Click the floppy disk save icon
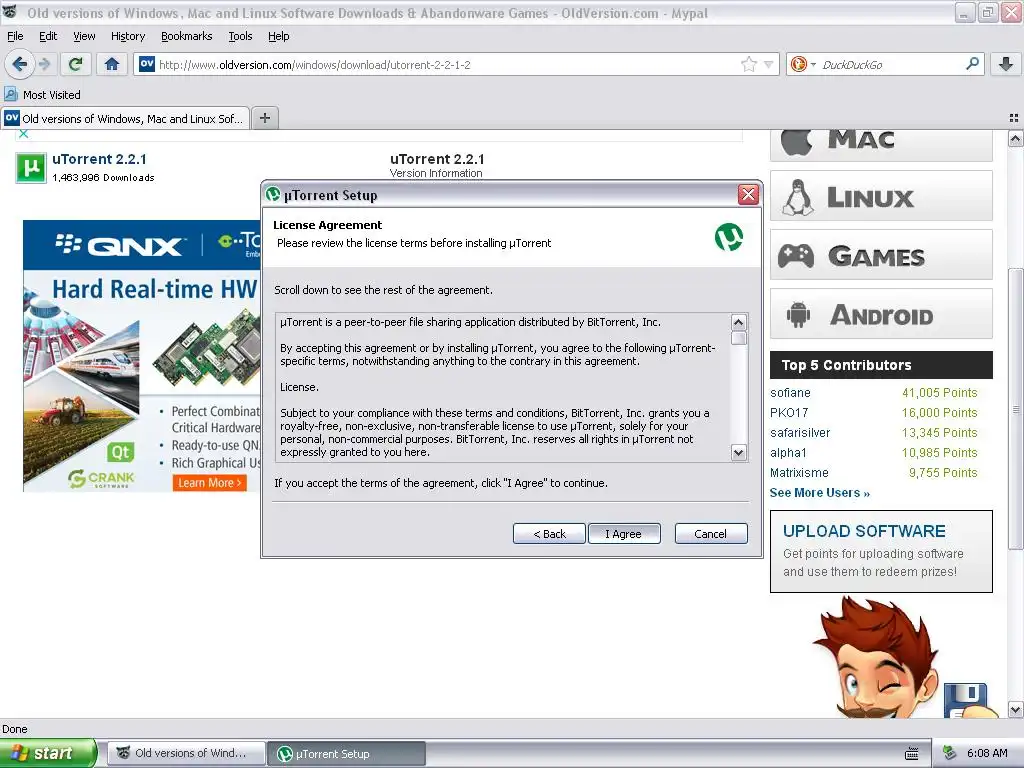 965,699
